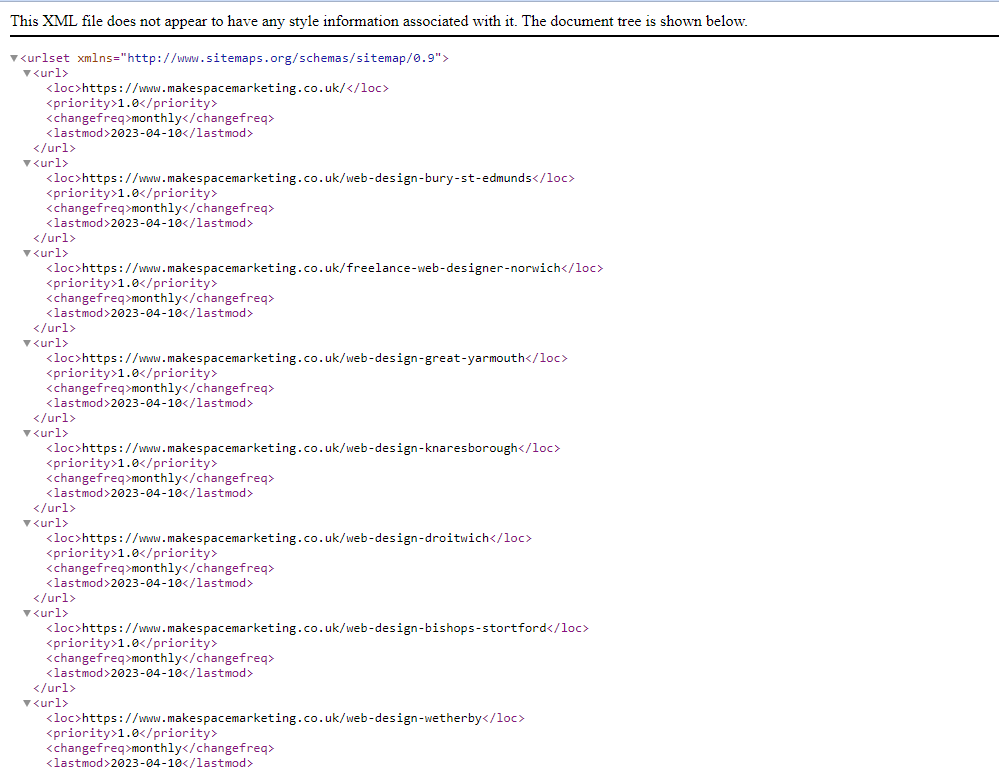This screenshot has height=771, width=999.
Task: Click the web-design-bury-st-edmunds loc URL
Action: click(307, 178)
